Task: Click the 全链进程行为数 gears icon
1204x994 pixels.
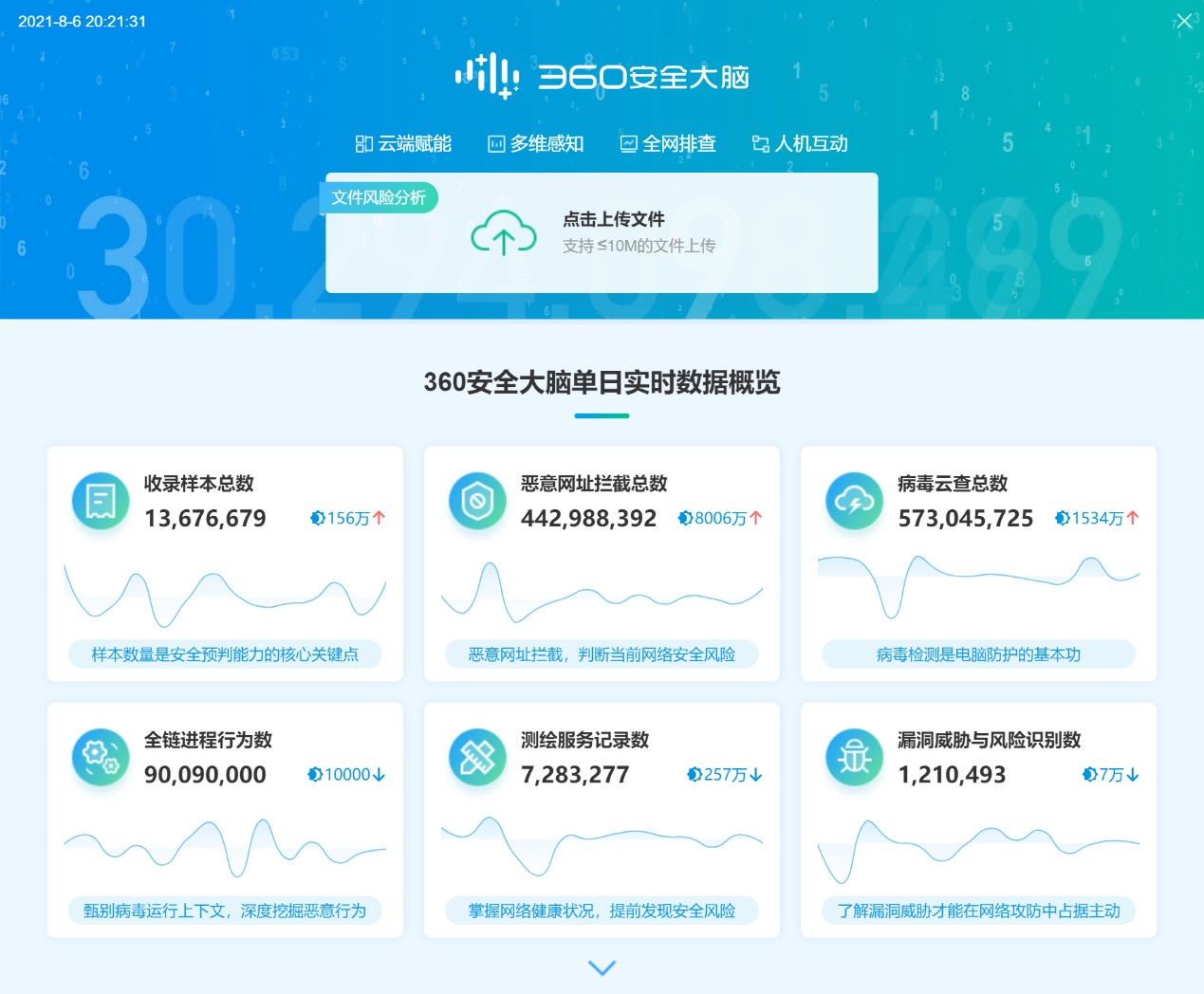Action: 99,756
